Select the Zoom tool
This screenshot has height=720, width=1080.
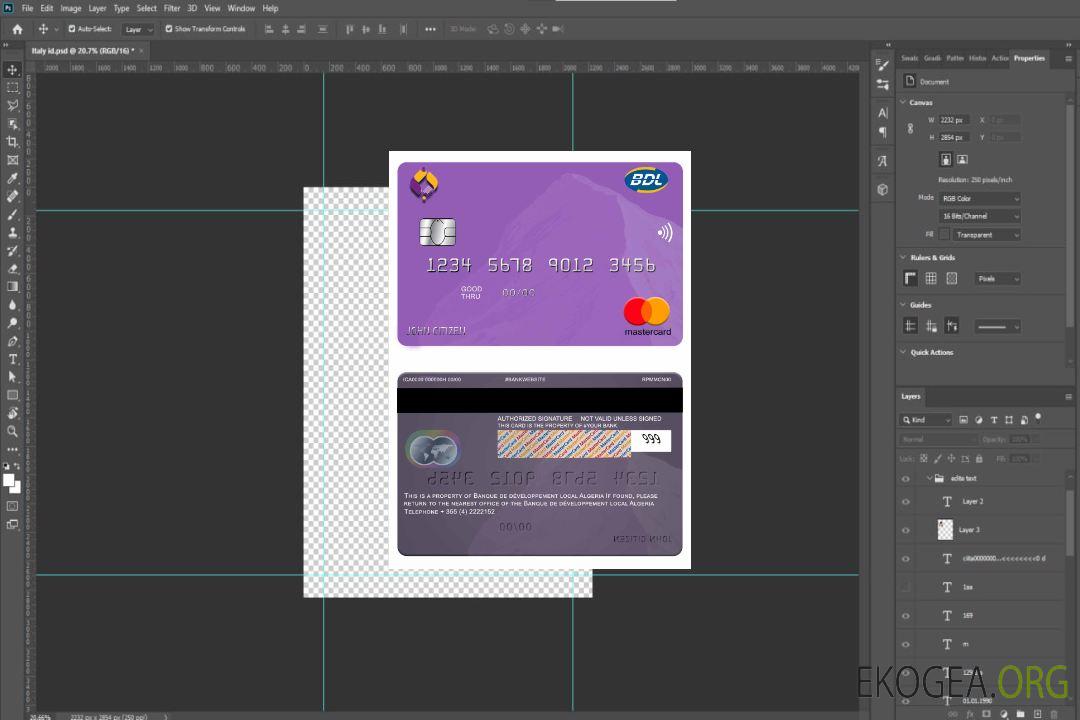coord(12,431)
